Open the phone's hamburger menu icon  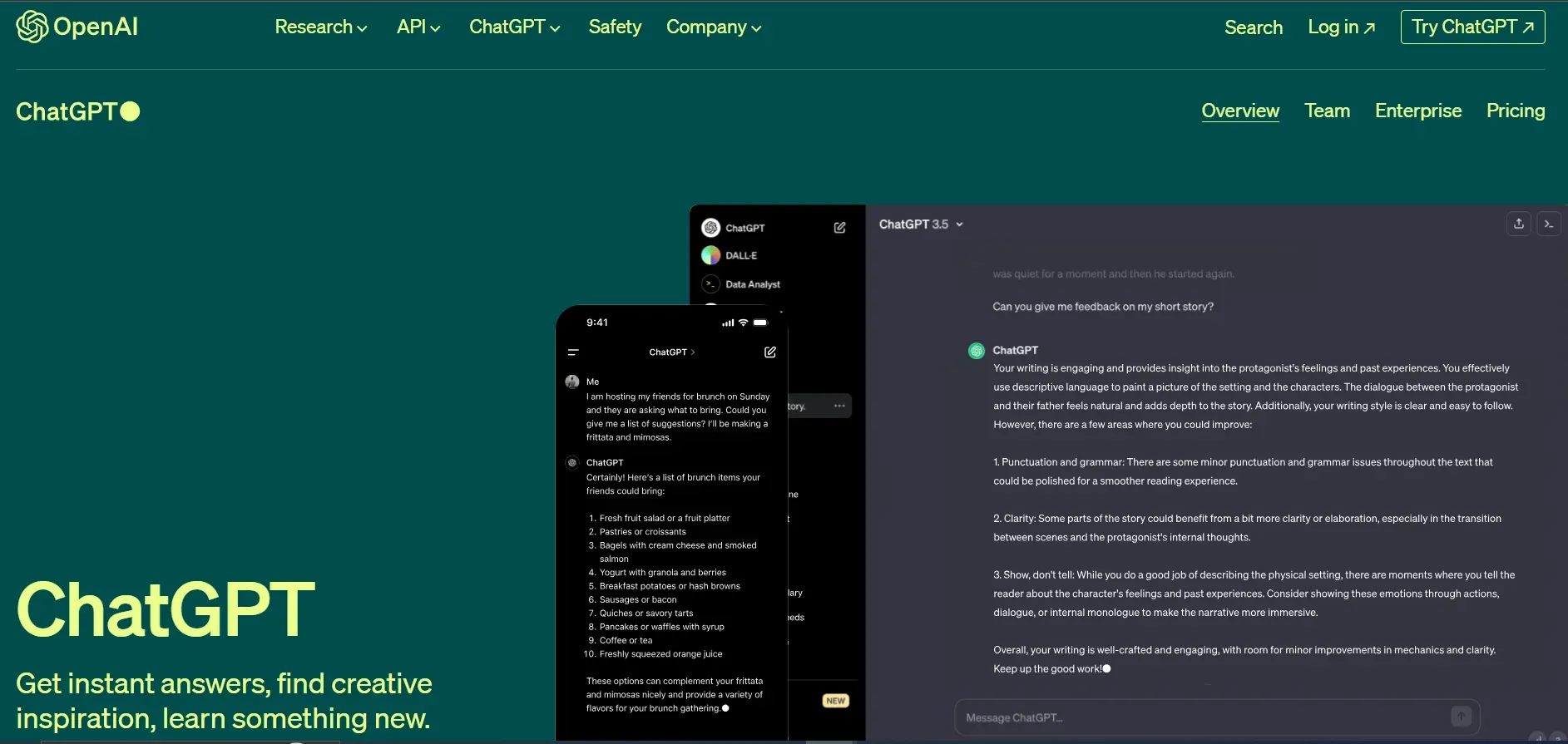pyautogui.click(x=573, y=352)
